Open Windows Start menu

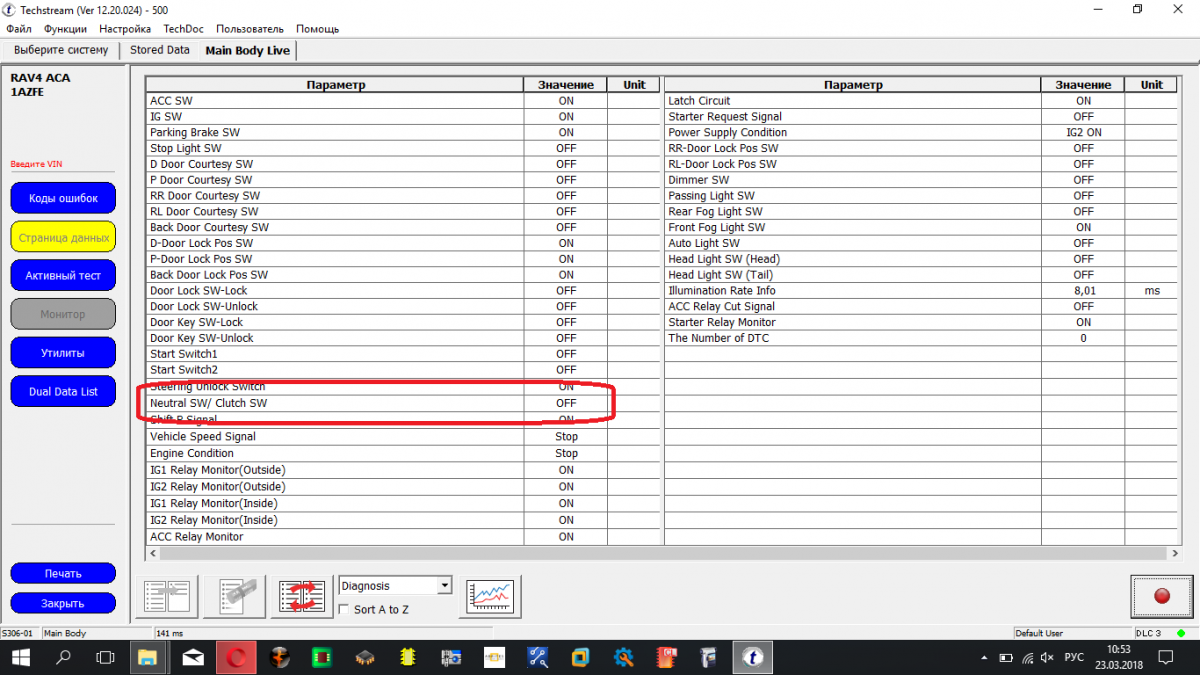20,657
